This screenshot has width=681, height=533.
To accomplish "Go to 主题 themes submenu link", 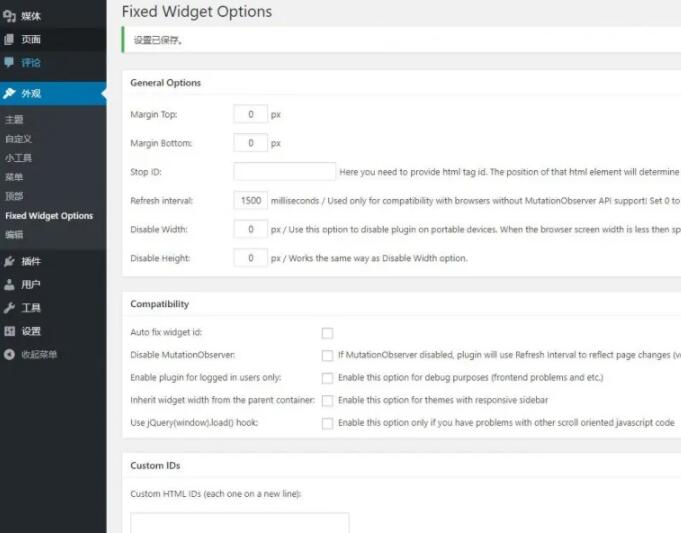I will (14, 119).
